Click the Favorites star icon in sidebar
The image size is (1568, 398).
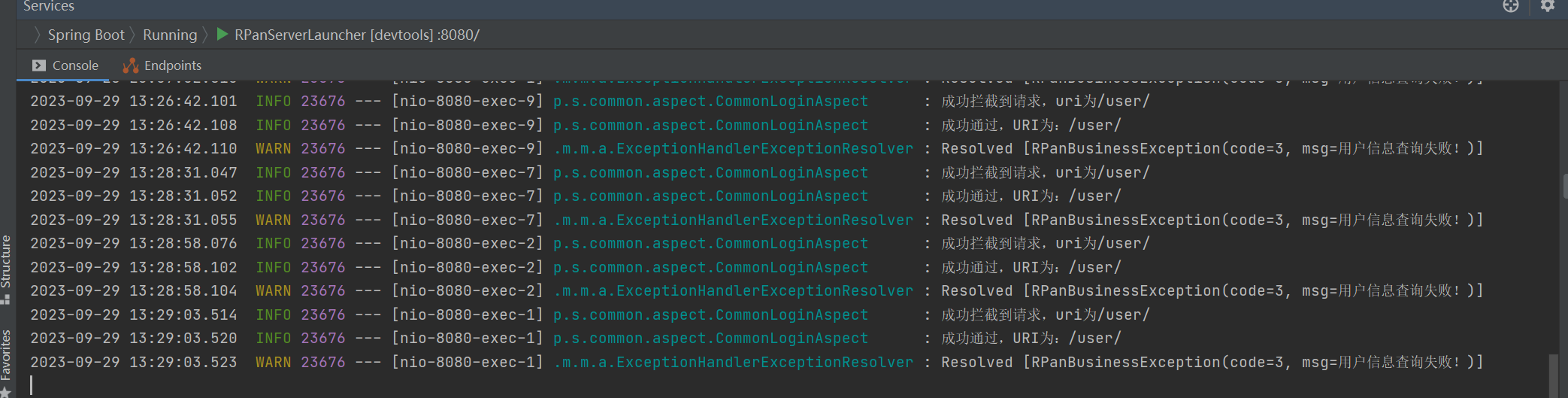5,392
